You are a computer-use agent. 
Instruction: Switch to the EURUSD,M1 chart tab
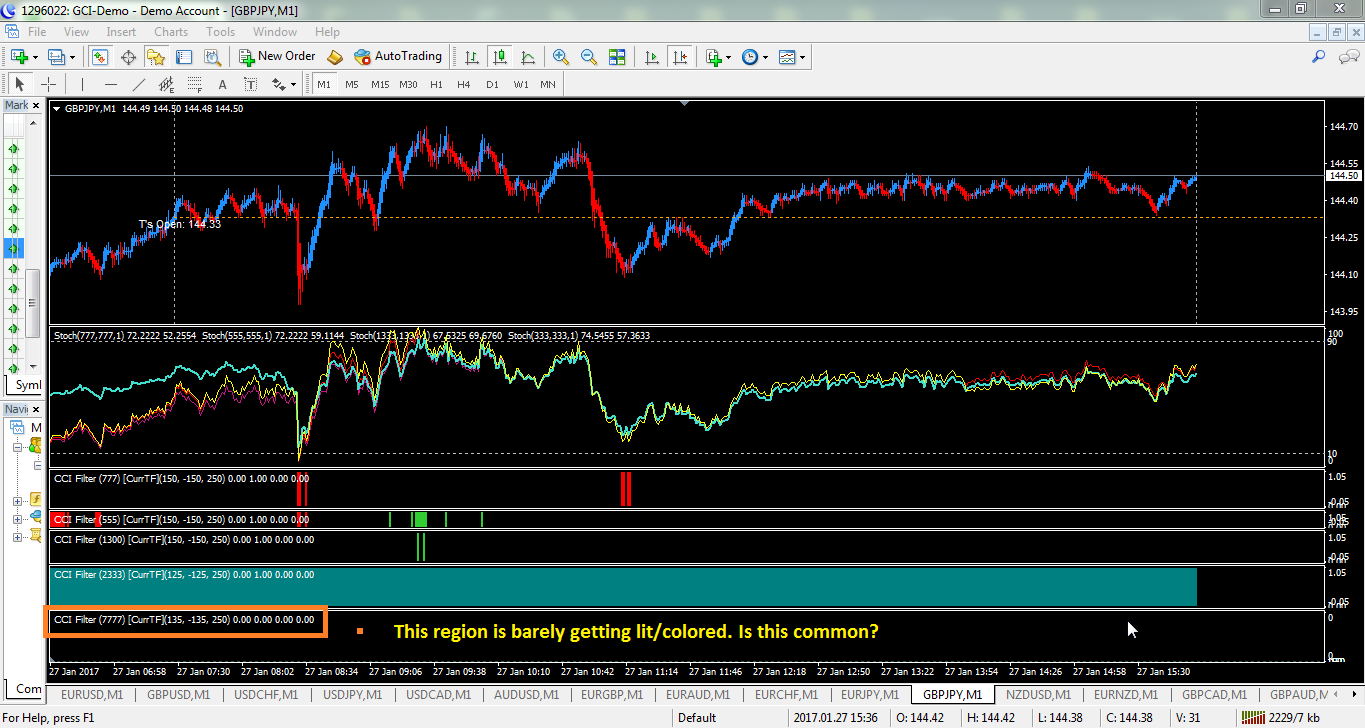pos(92,694)
